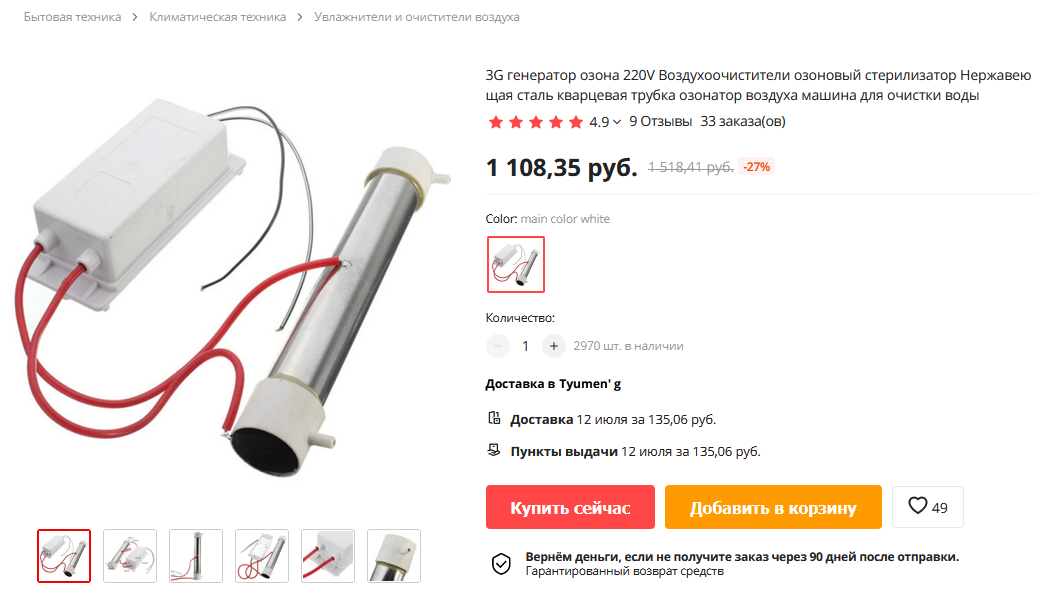Image resolution: width=1041 pixels, height=610 pixels.
Task: Select the last thumbnail showing tube cap
Action: [x=394, y=556]
